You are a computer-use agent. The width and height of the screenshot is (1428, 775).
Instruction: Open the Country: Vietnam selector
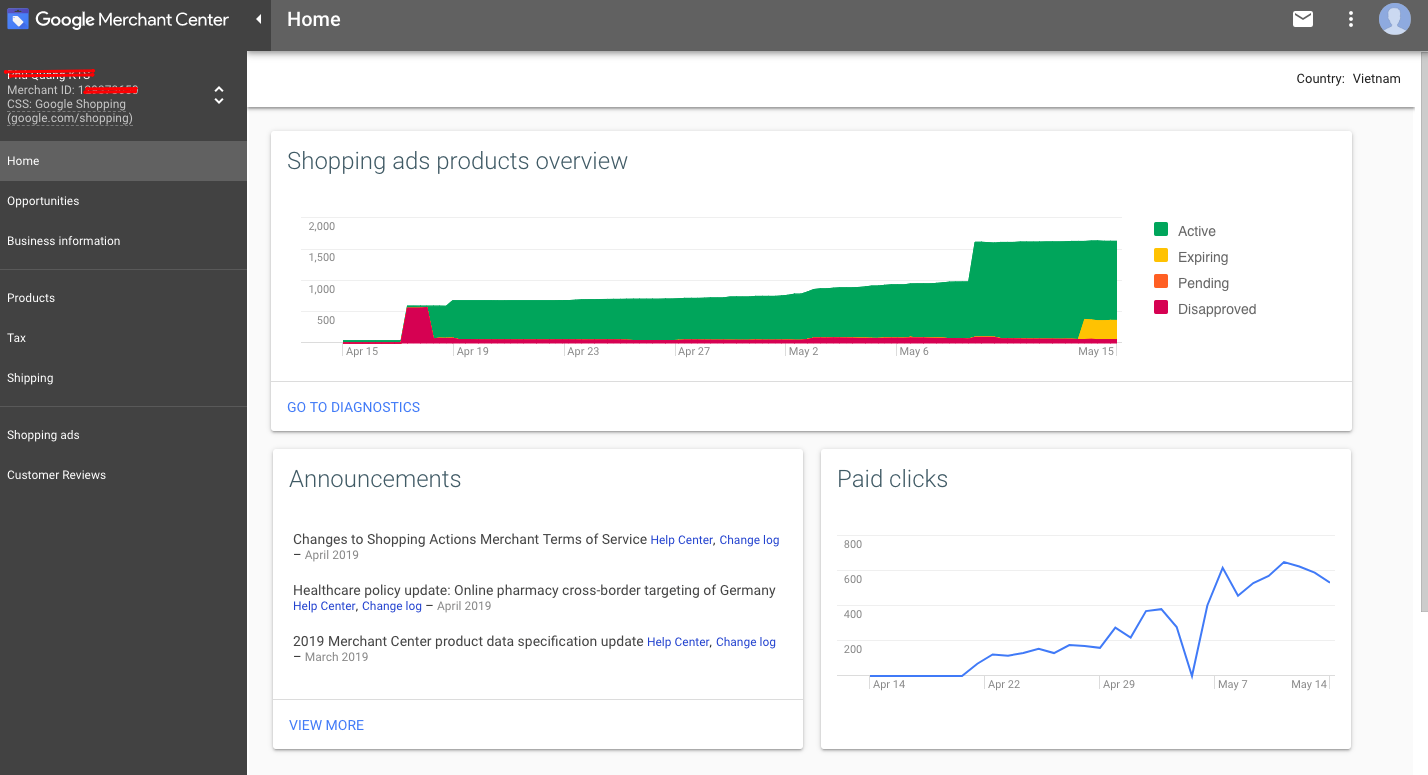click(x=1347, y=79)
